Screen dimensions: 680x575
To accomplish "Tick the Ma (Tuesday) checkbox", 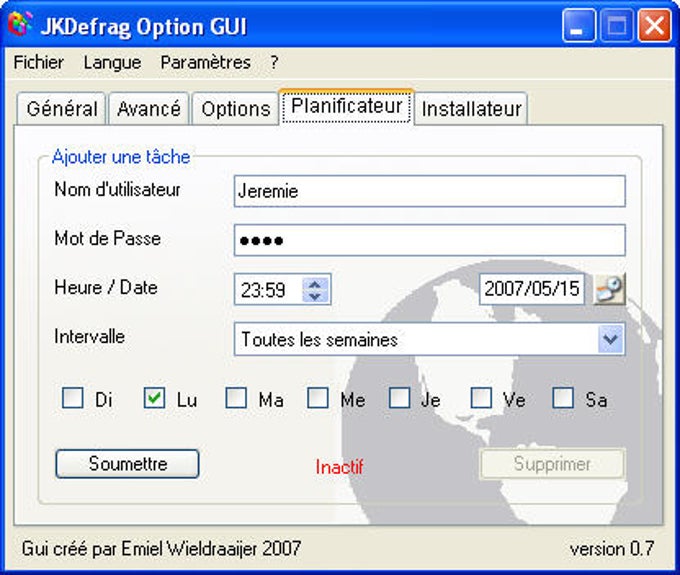I will pyautogui.click(x=236, y=398).
